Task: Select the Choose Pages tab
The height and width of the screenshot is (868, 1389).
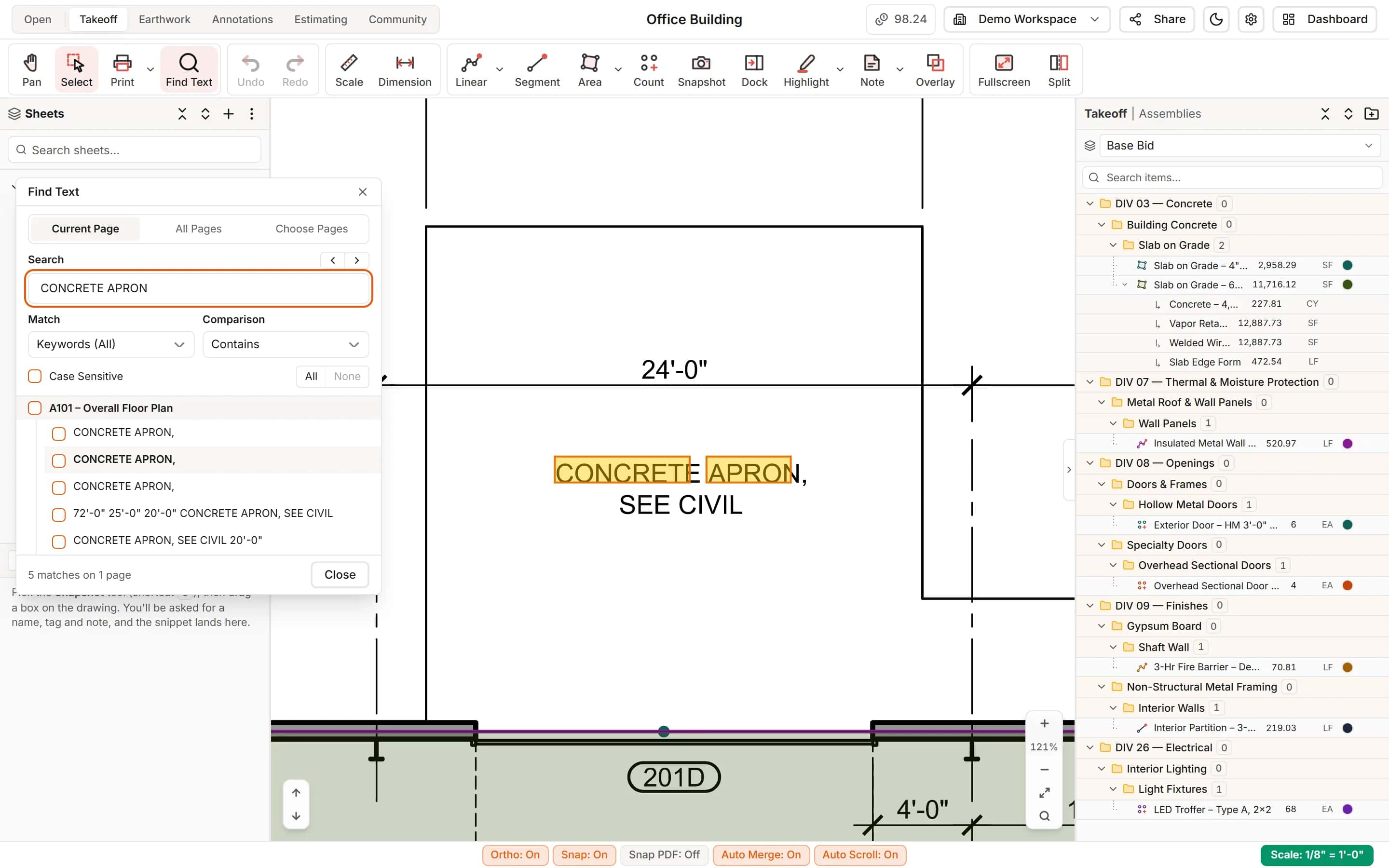Action: 311,229
